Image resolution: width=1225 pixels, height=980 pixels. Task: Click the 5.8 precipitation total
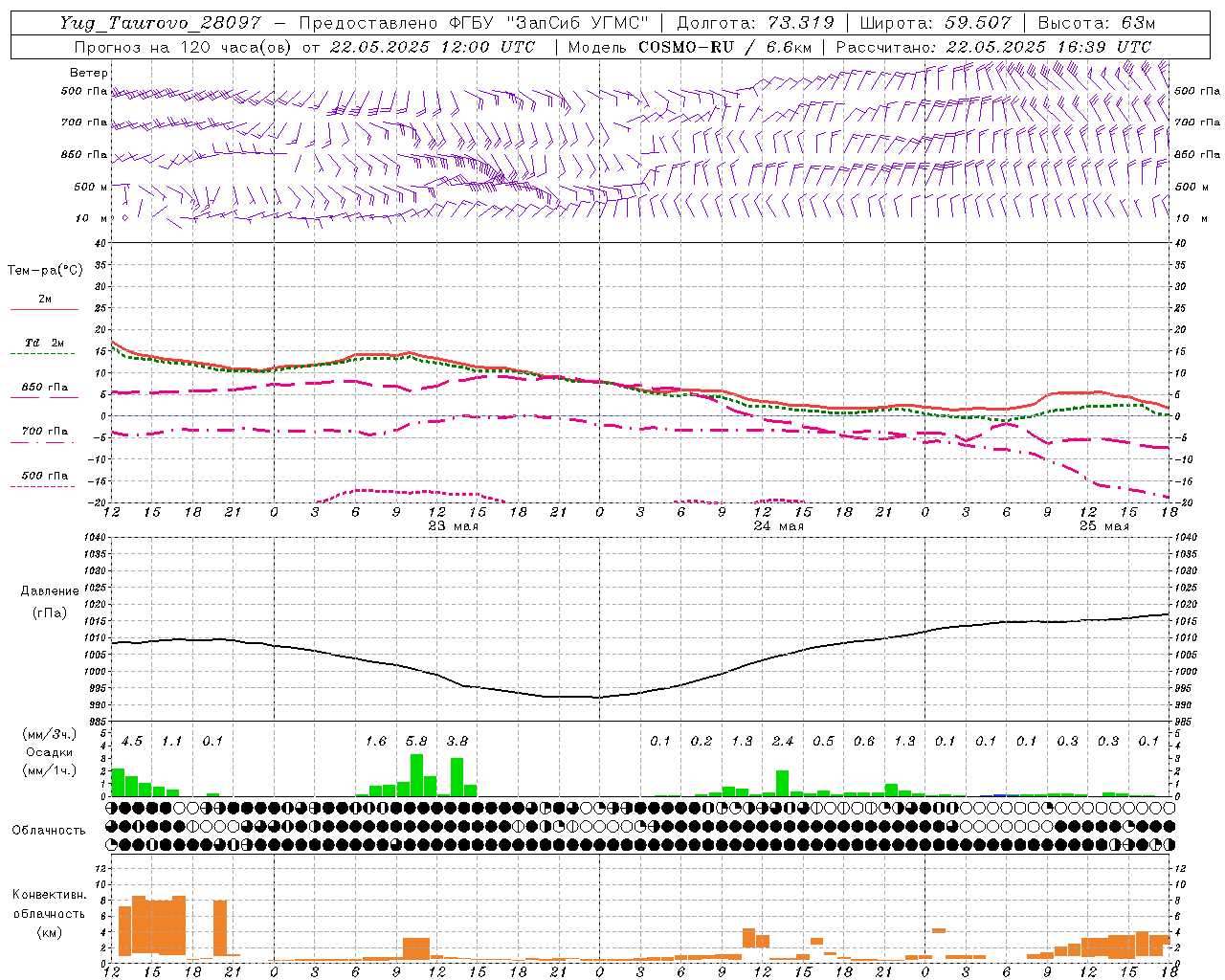tap(416, 742)
